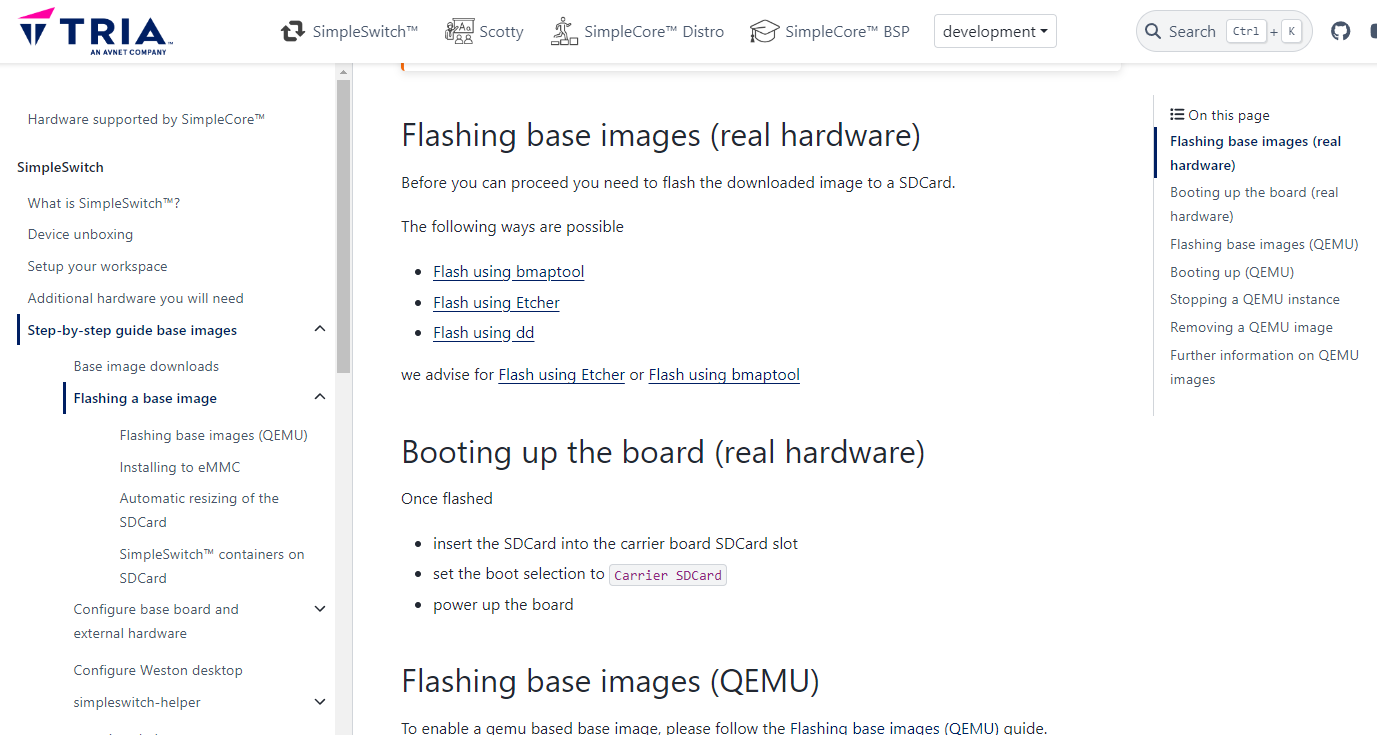Follow the Flash using dd link
The height and width of the screenshot is (735, 1377).
tap(484, 333)
